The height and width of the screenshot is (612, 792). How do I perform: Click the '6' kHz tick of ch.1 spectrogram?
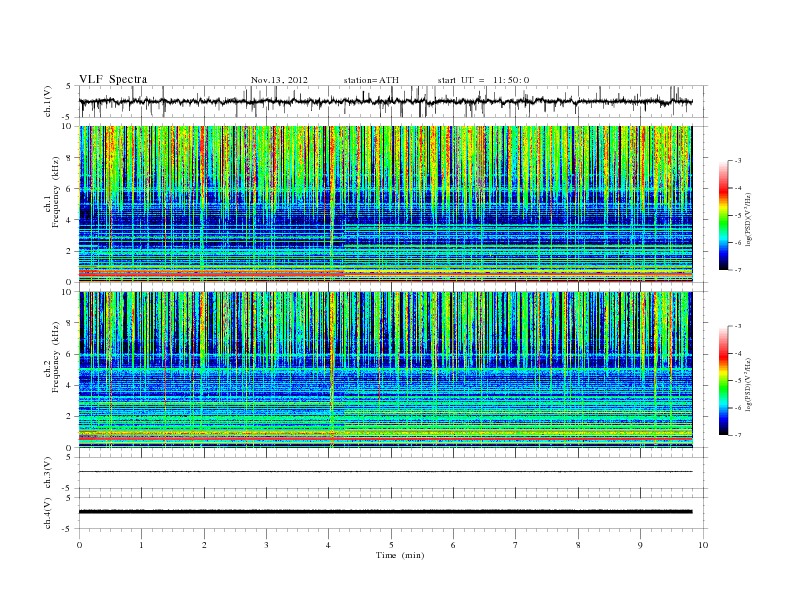click(70, 189)
